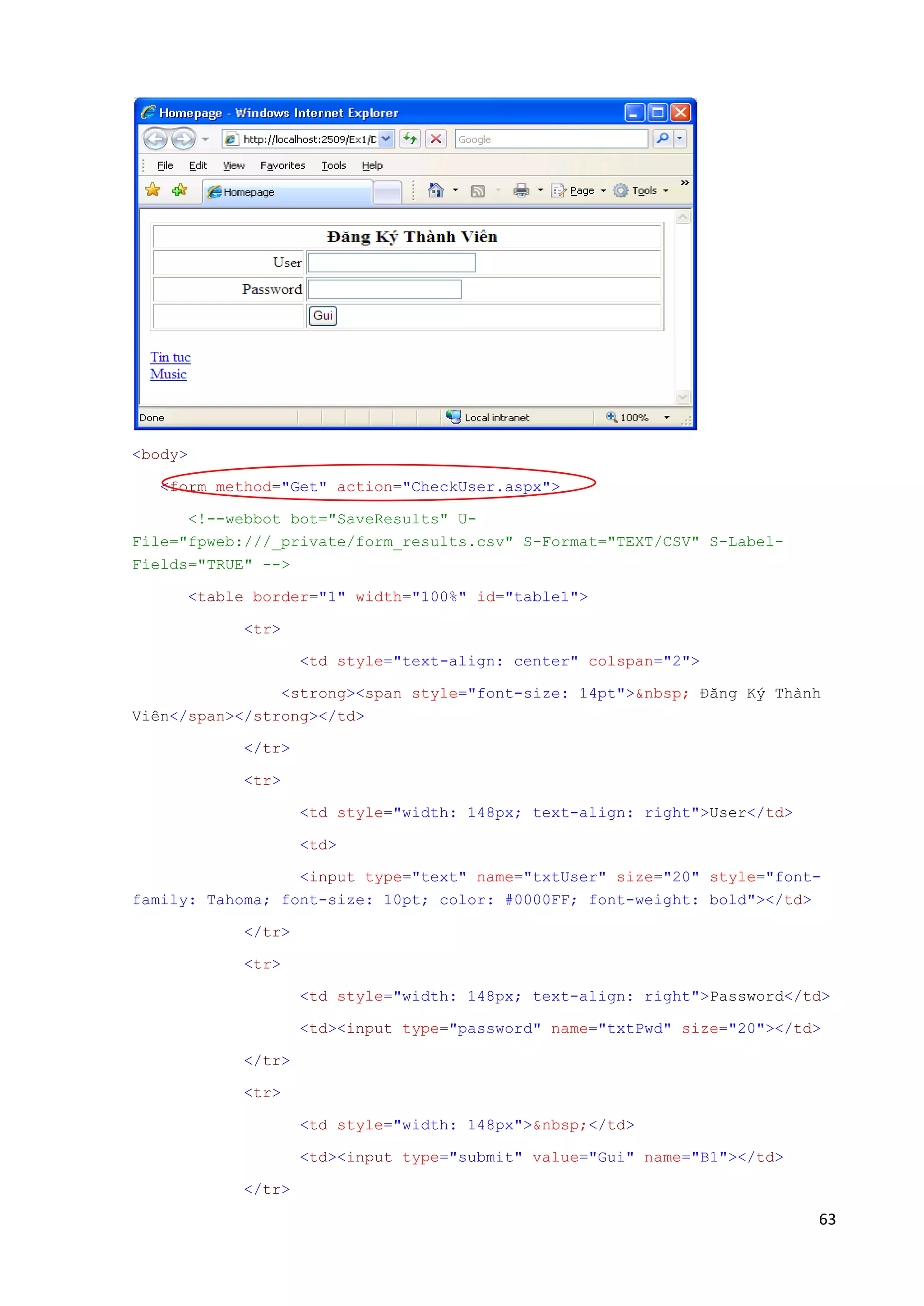Click the Password input field
Image resolution: width=924 pixels, height=1306 pixels.
tap(384, 290)
